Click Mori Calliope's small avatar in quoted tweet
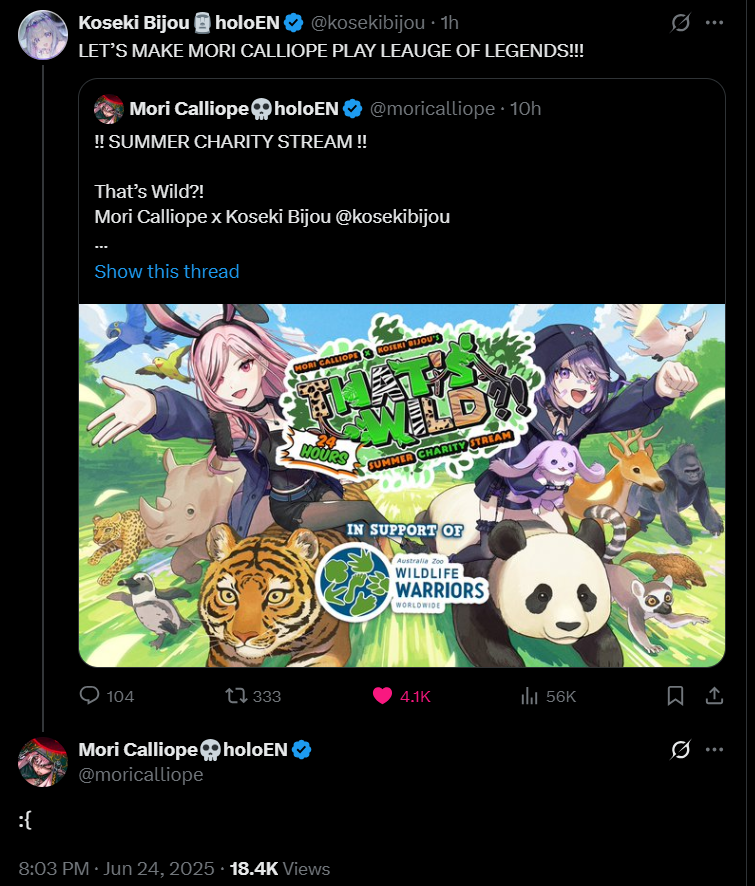Viewport: 755px width, 886px height. 108,108
